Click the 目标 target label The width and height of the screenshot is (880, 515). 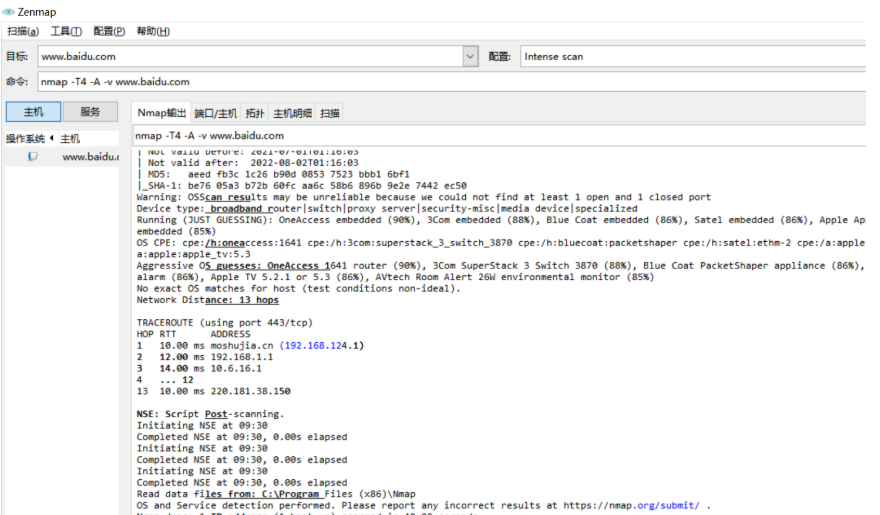(17, 57)
